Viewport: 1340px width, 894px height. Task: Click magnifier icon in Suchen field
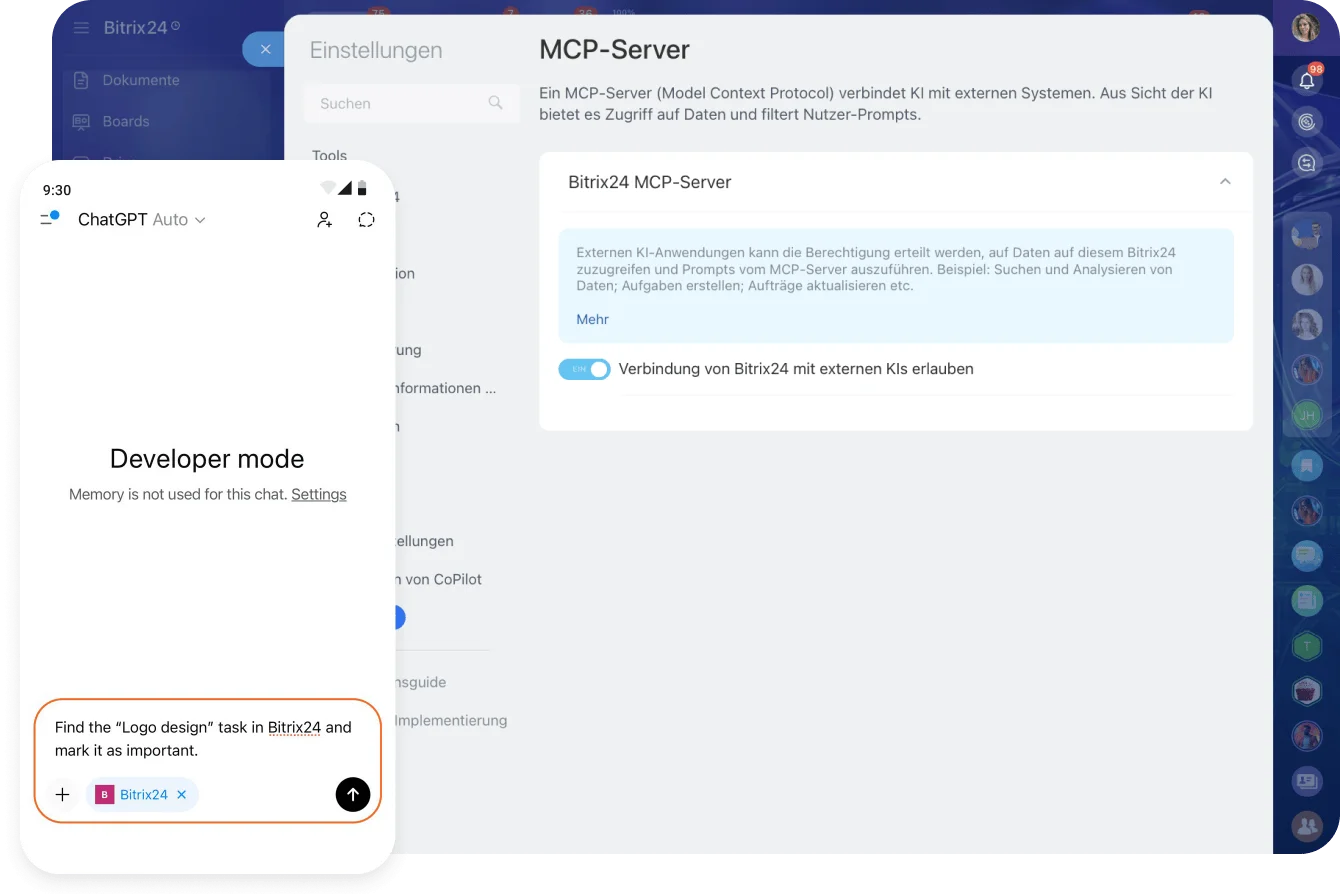click(495, 103)
